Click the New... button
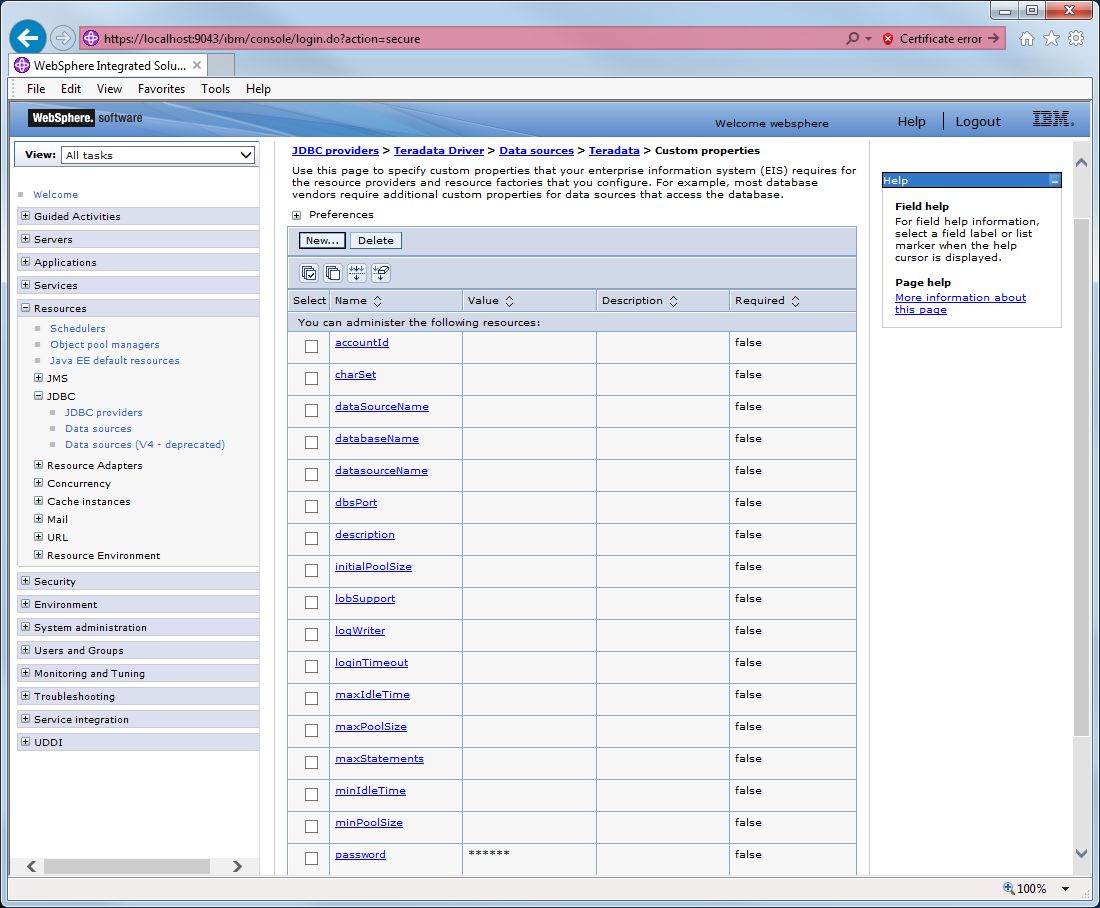 322,241
